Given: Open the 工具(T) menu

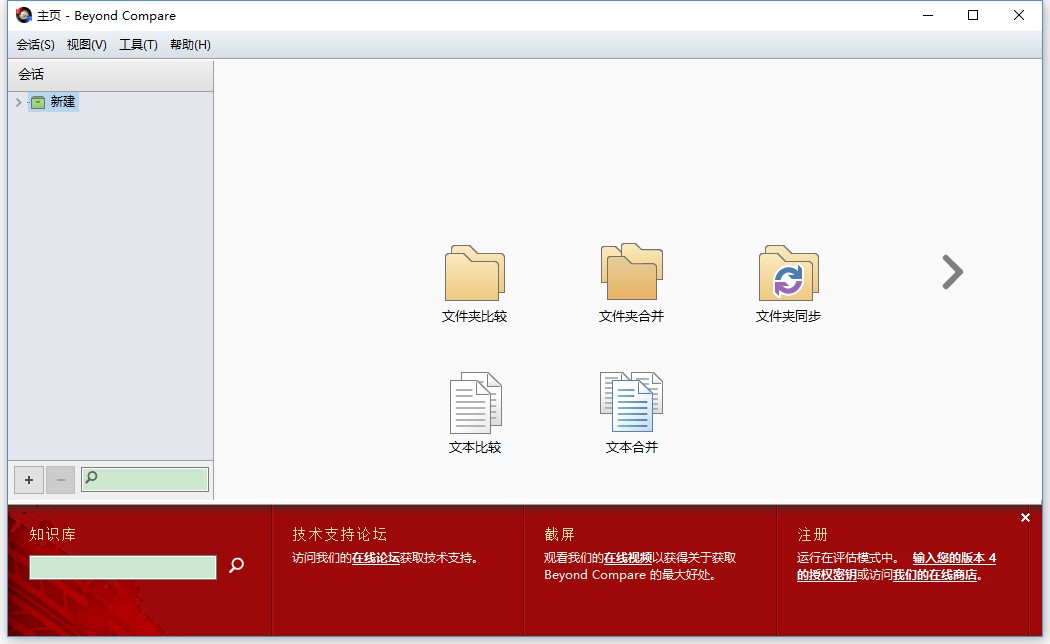Looking at the screenshot, I should (x=139, y=44).
